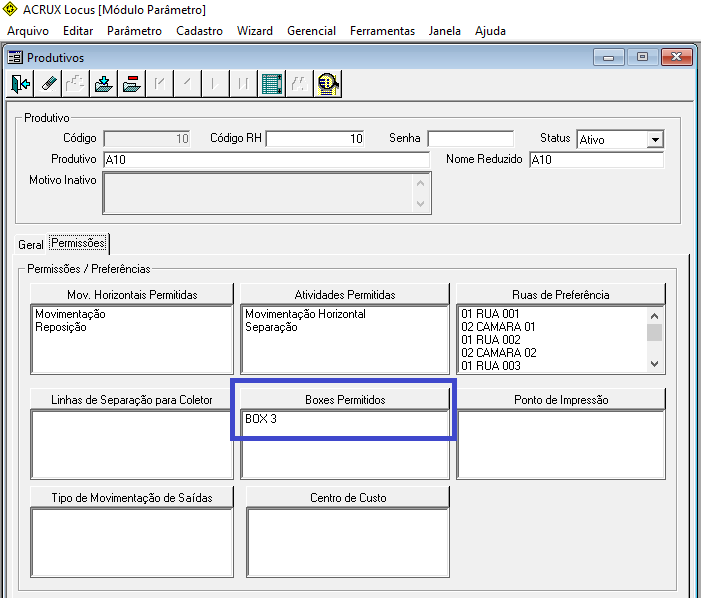The height and width of the screenshot is (598, 701).
Task: Click the disabled binoculars search icon
Action: 299,84
